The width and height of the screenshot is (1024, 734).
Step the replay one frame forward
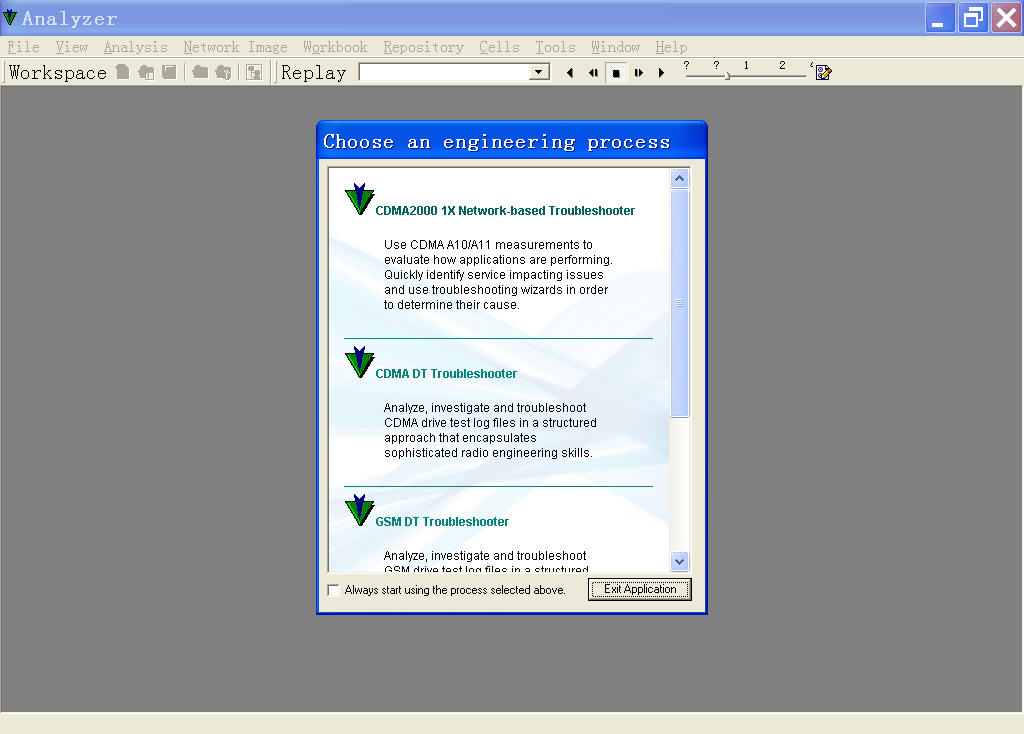pyautogui.click(x=639, y=73)
